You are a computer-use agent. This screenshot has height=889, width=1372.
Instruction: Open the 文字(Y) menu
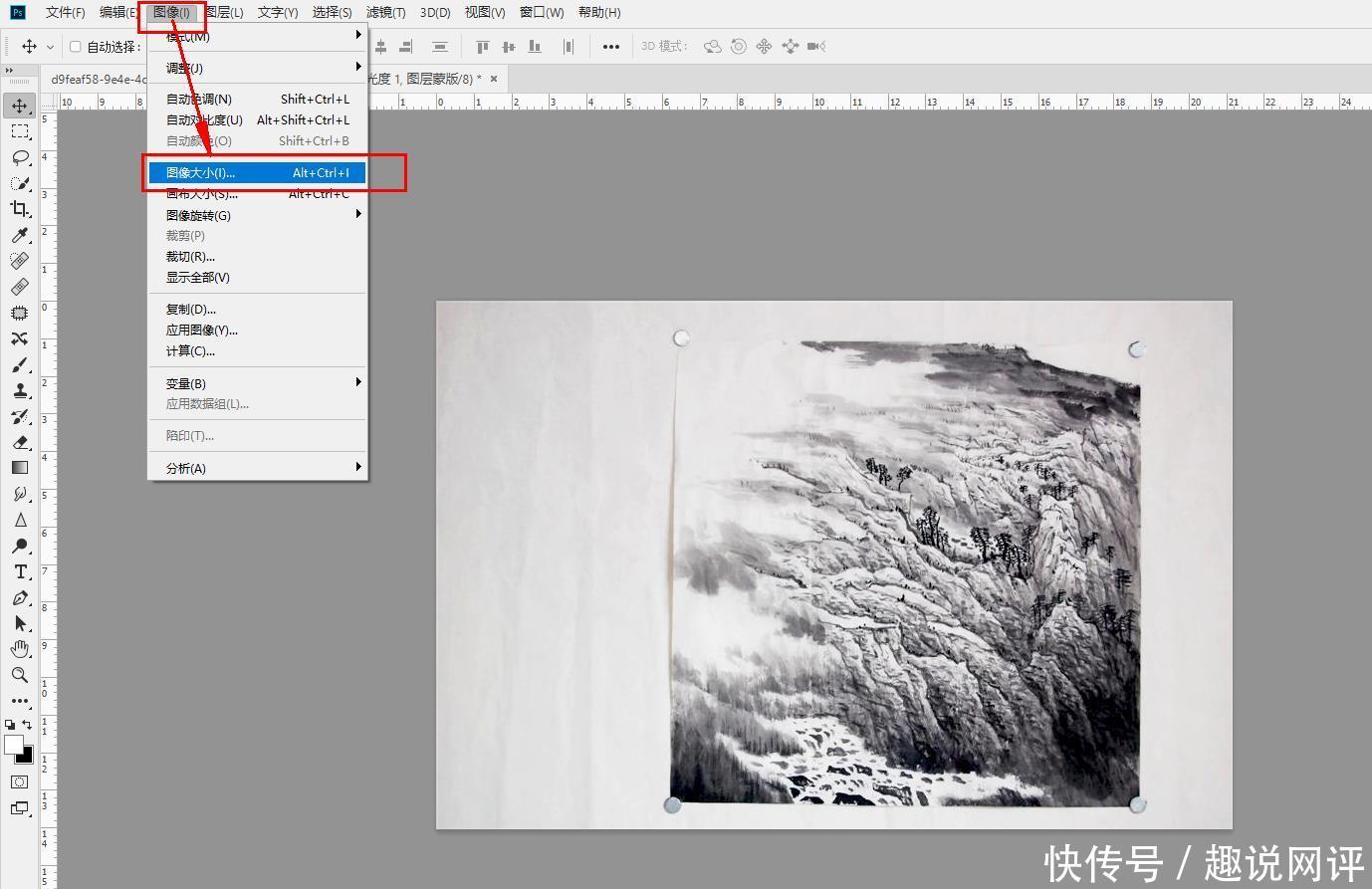[278, 12]
